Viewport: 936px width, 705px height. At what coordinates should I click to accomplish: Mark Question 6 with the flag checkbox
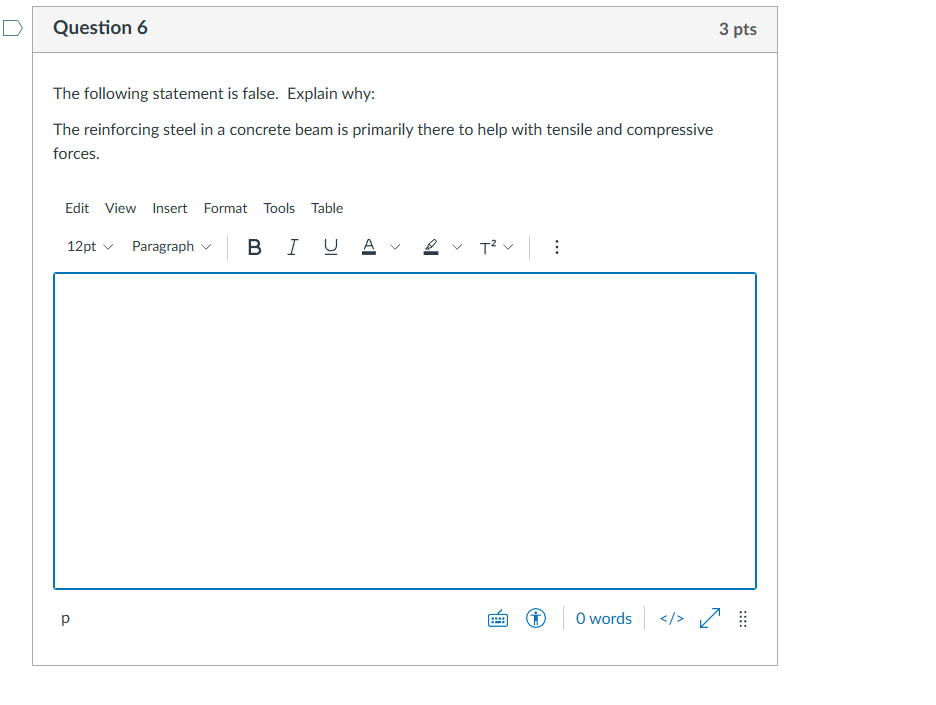[x=11, y=29]
